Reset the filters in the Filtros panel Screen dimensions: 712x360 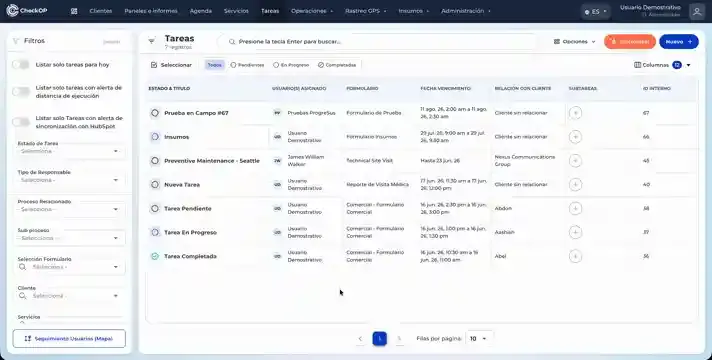112,42
